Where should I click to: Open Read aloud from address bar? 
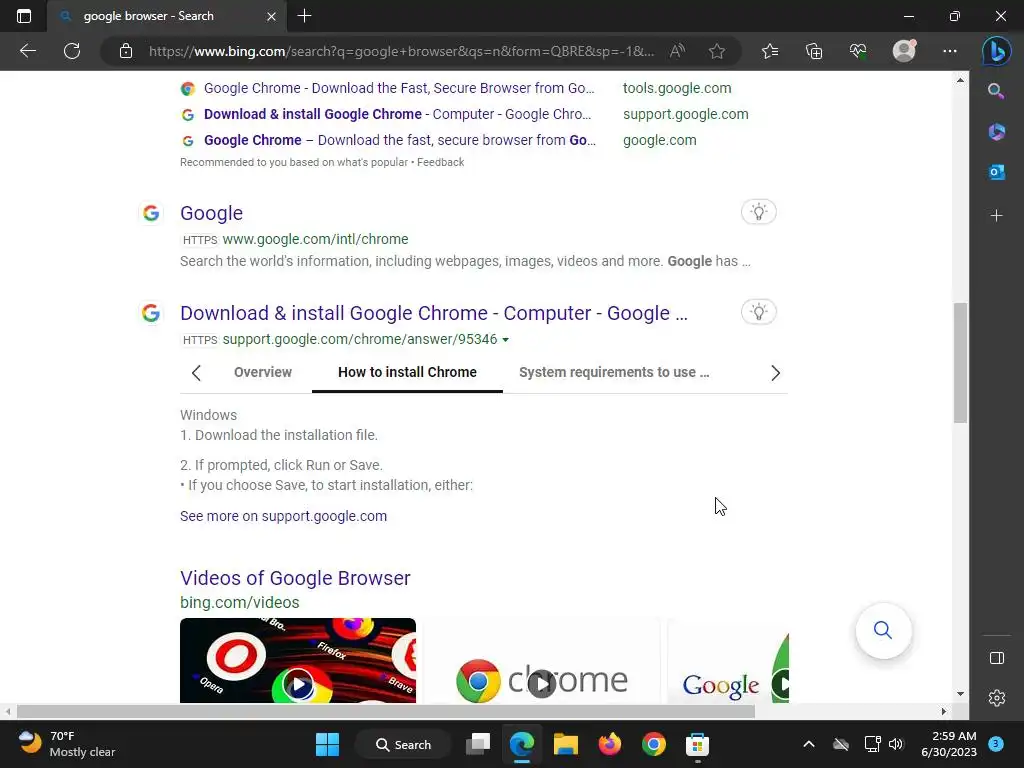(x=677, y=51)
